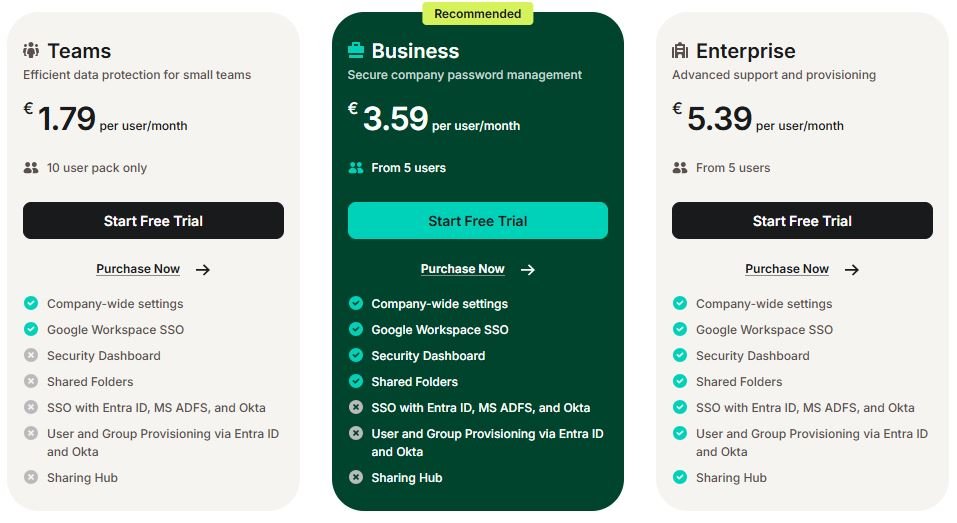Screen dimensions: 957x523
Task: Click the Recommended badge above Business
Action: (478, 13)
